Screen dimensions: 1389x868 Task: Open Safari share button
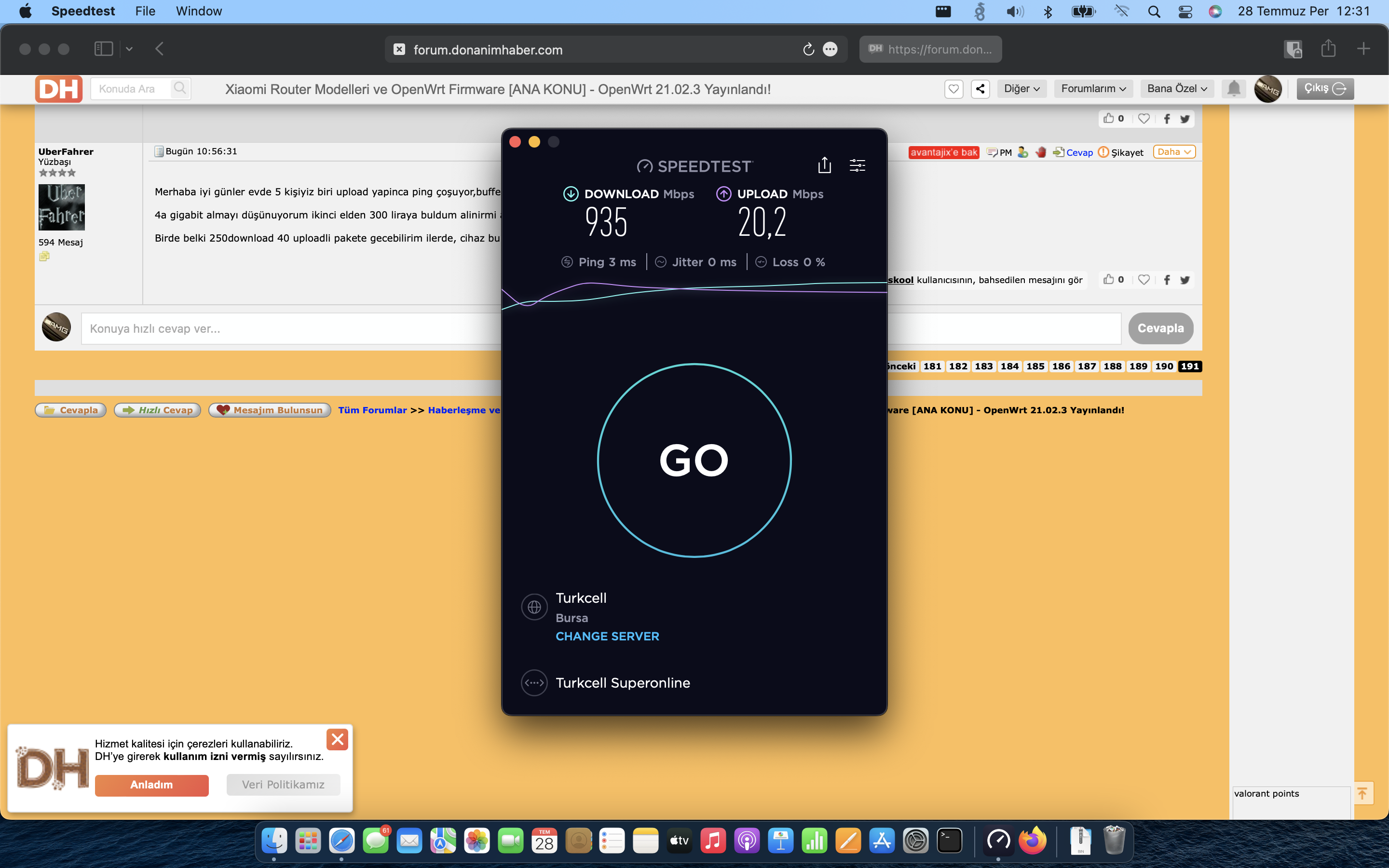tap(1328, 48)
